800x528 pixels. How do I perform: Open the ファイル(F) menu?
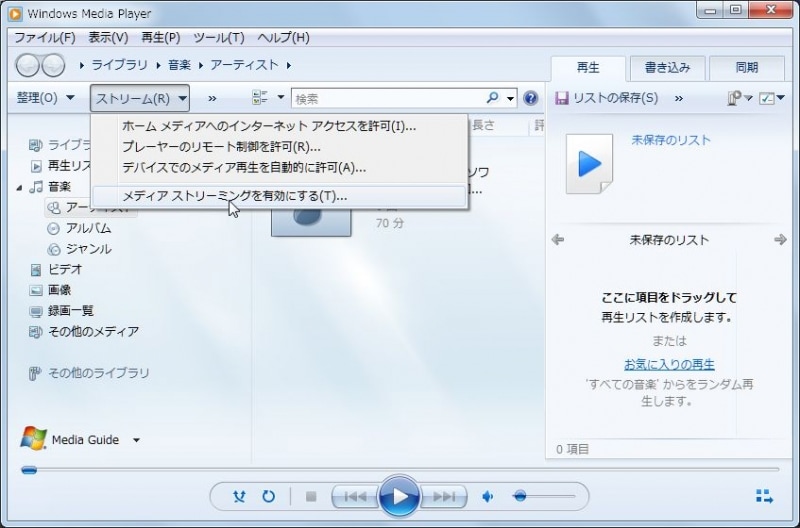click(45, 38)
